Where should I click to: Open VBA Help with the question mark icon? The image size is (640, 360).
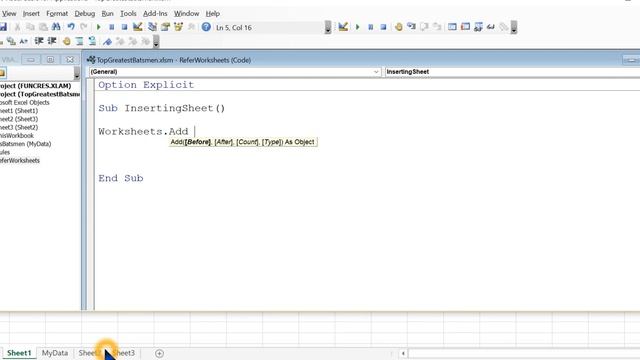point(206,27)
